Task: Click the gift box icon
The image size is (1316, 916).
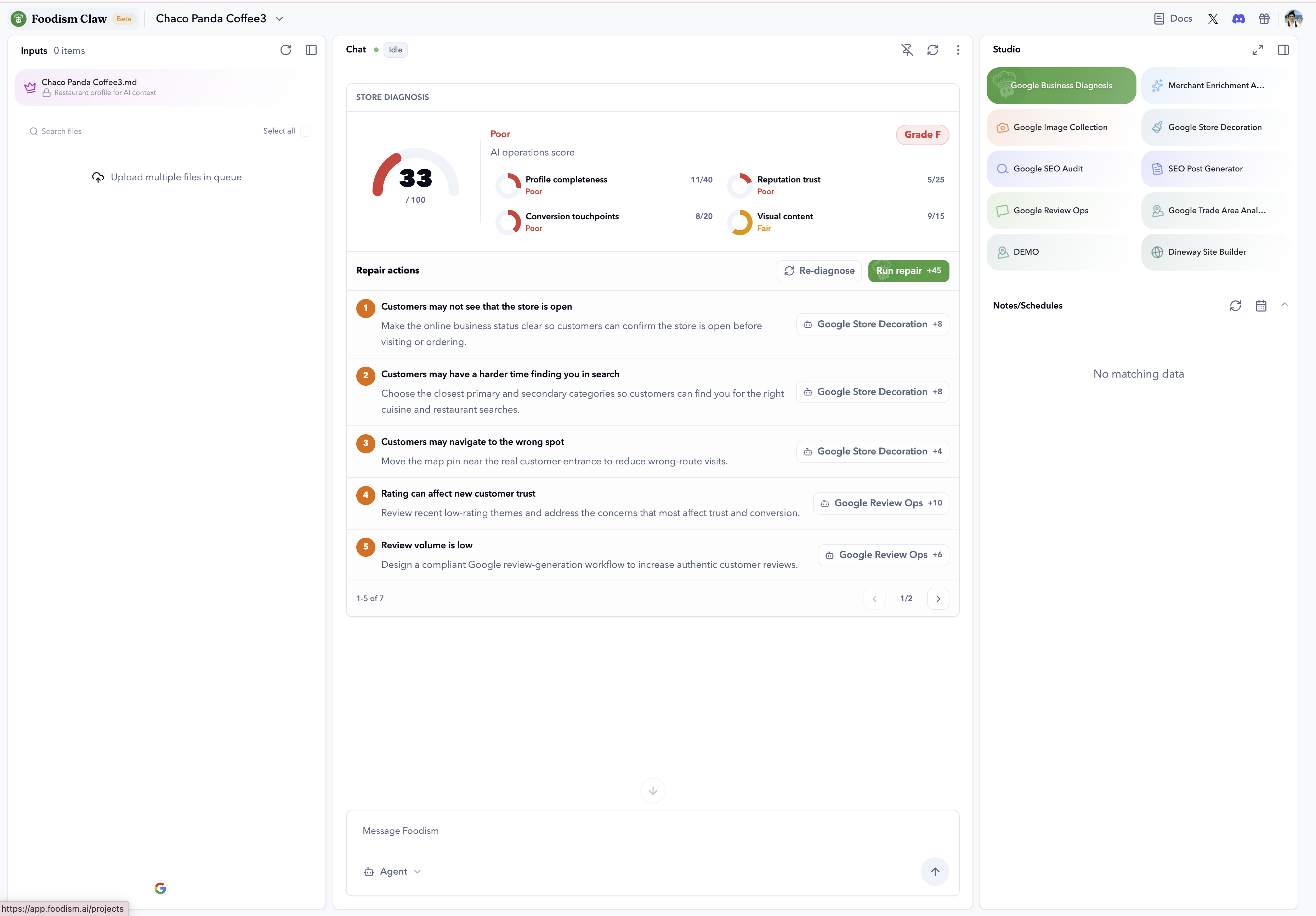Action: point(1264,19)
